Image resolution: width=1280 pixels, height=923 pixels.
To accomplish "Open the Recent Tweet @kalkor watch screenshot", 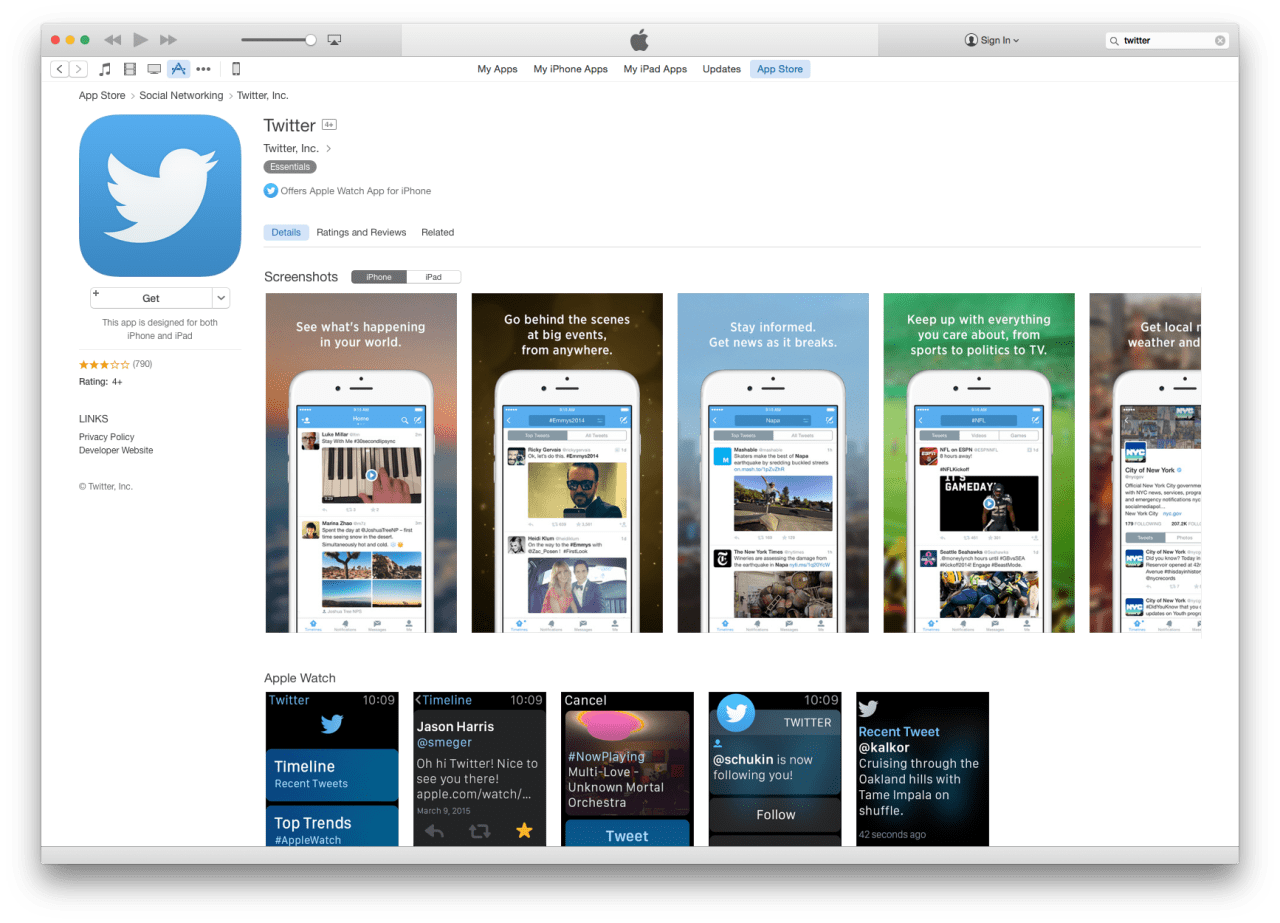I will [x=923, y=769].
